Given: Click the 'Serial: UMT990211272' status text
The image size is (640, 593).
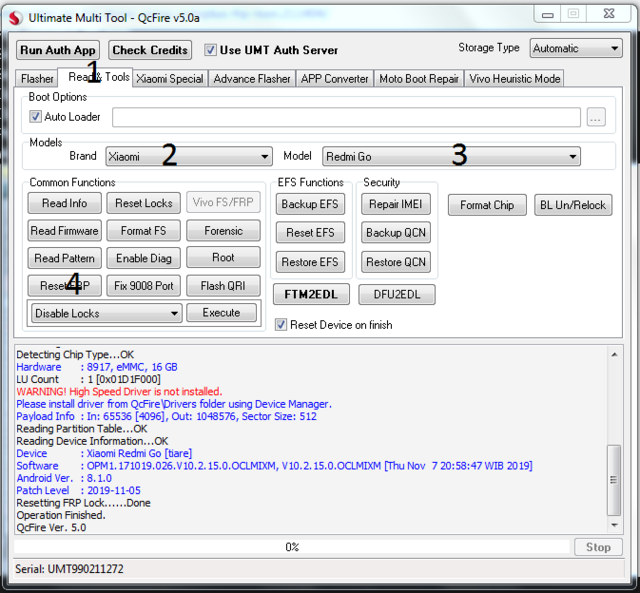Looking at the screenshot, I should [69, 569].
